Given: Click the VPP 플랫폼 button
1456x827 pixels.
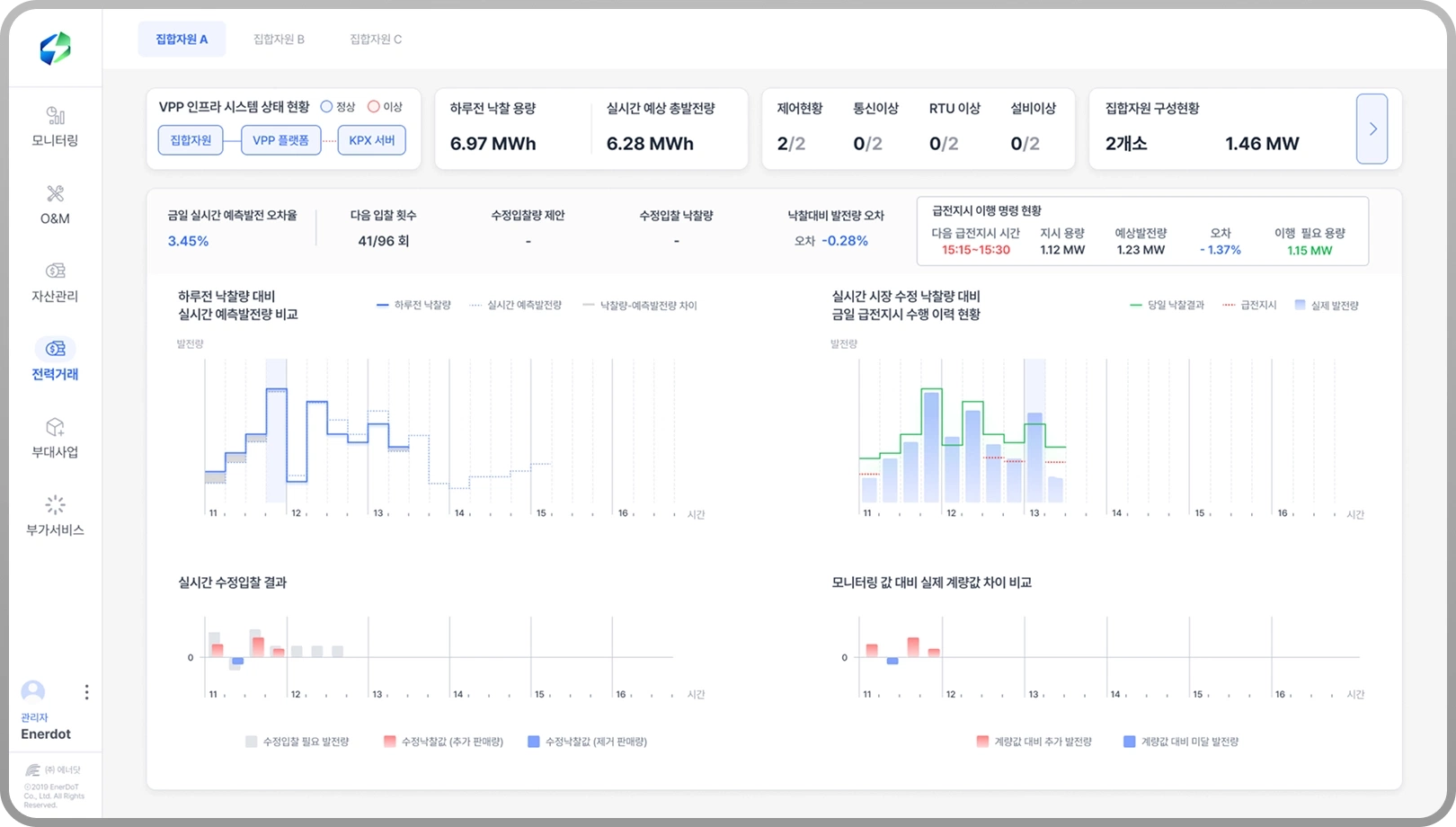Looking at the screenshot, I should [x=280, y=140].
